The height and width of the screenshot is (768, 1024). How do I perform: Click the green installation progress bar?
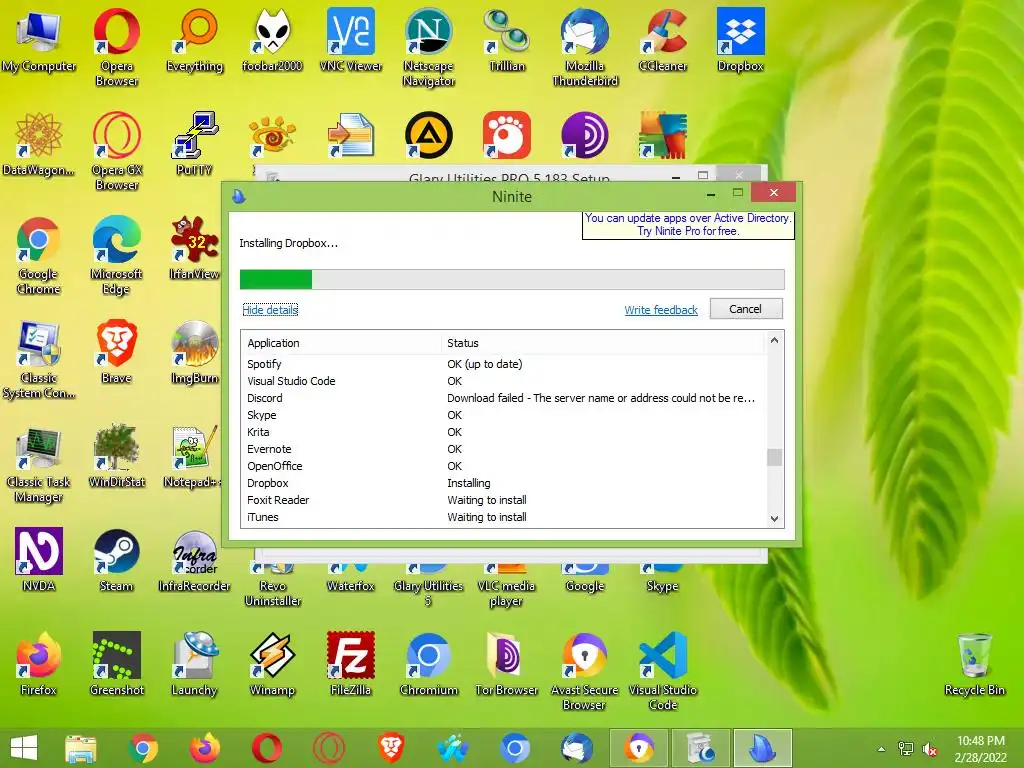pyautogui.click(x=512, y=280)
